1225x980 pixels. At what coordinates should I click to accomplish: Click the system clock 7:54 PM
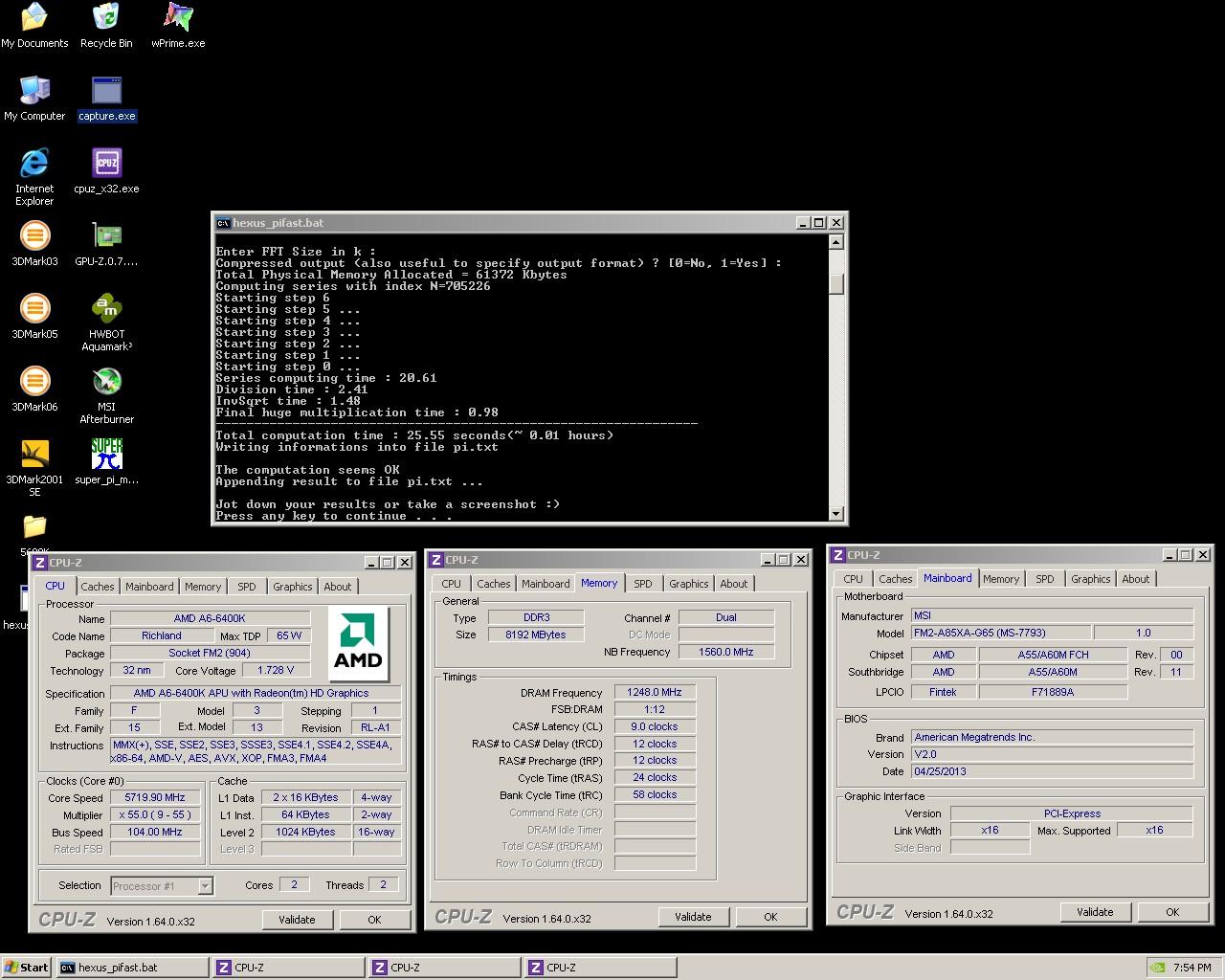click(1192, 968)
